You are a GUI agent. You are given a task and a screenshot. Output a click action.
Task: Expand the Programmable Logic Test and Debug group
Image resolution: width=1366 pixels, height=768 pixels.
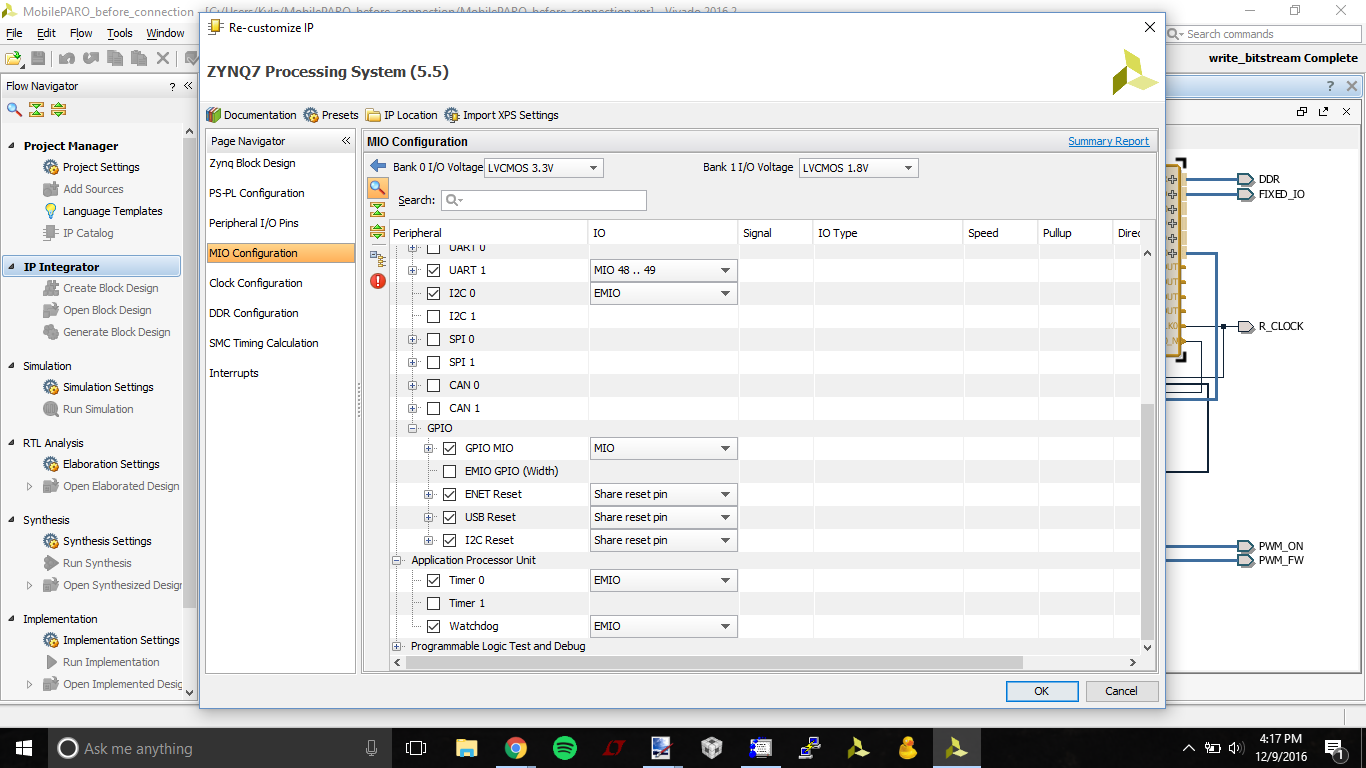coord(397,646)
